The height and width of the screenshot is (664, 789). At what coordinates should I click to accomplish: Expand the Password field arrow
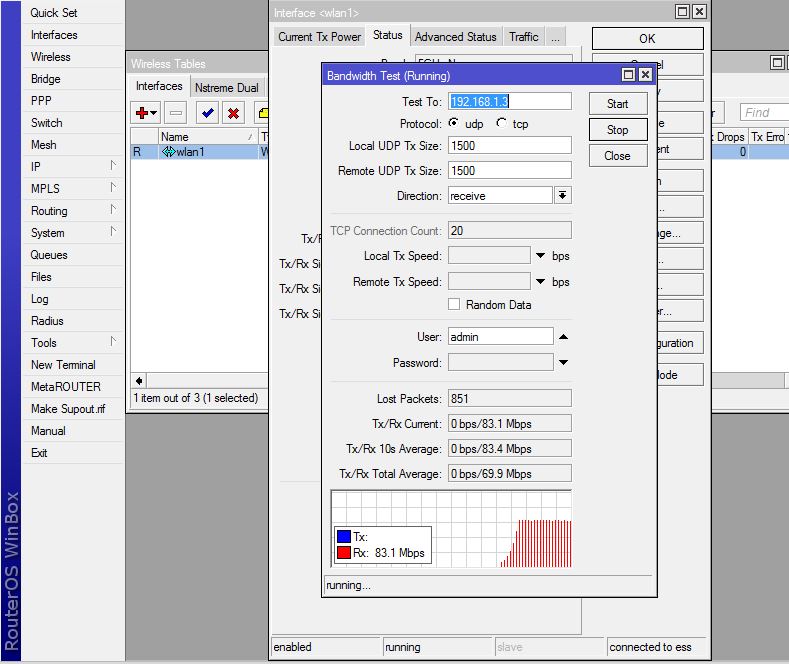coord(564,362)
